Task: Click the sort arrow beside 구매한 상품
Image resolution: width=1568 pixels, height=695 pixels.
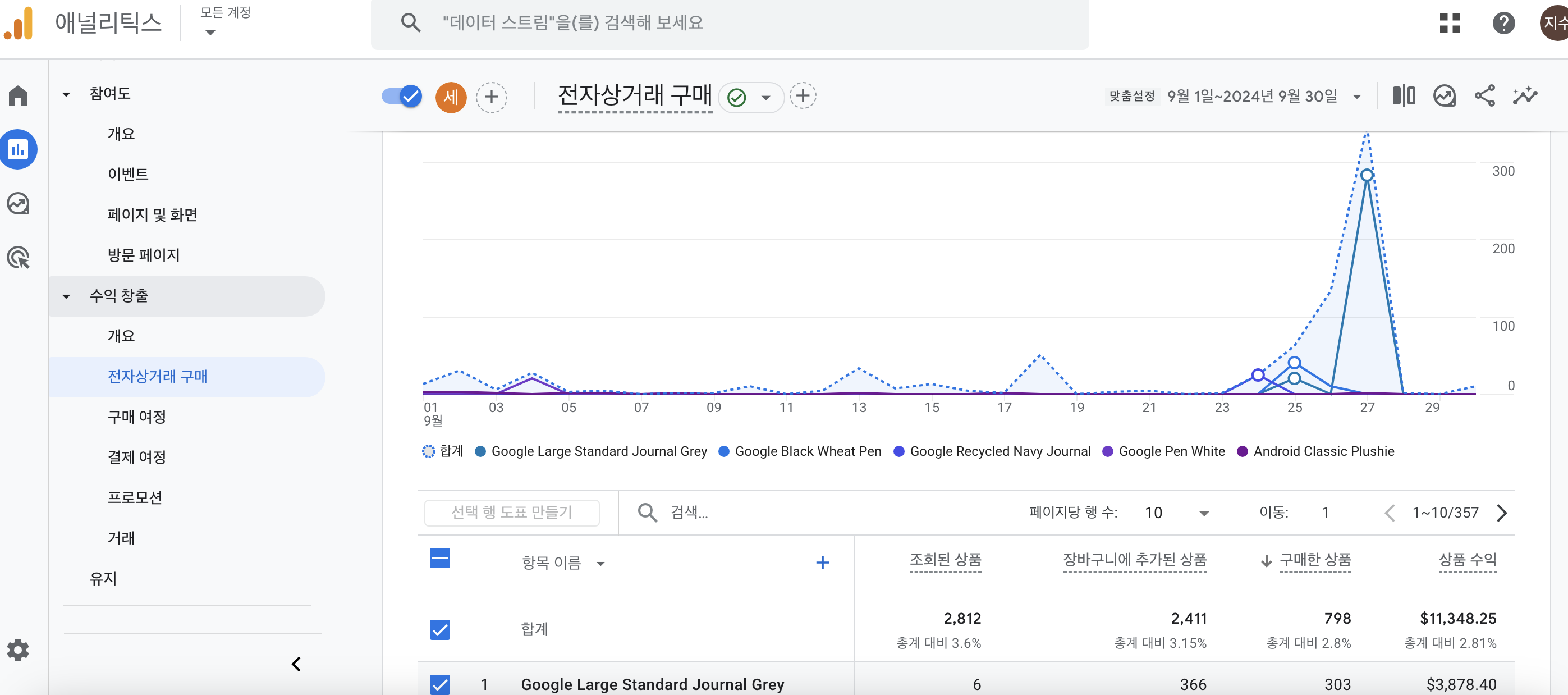Action: click(1266, 560)
